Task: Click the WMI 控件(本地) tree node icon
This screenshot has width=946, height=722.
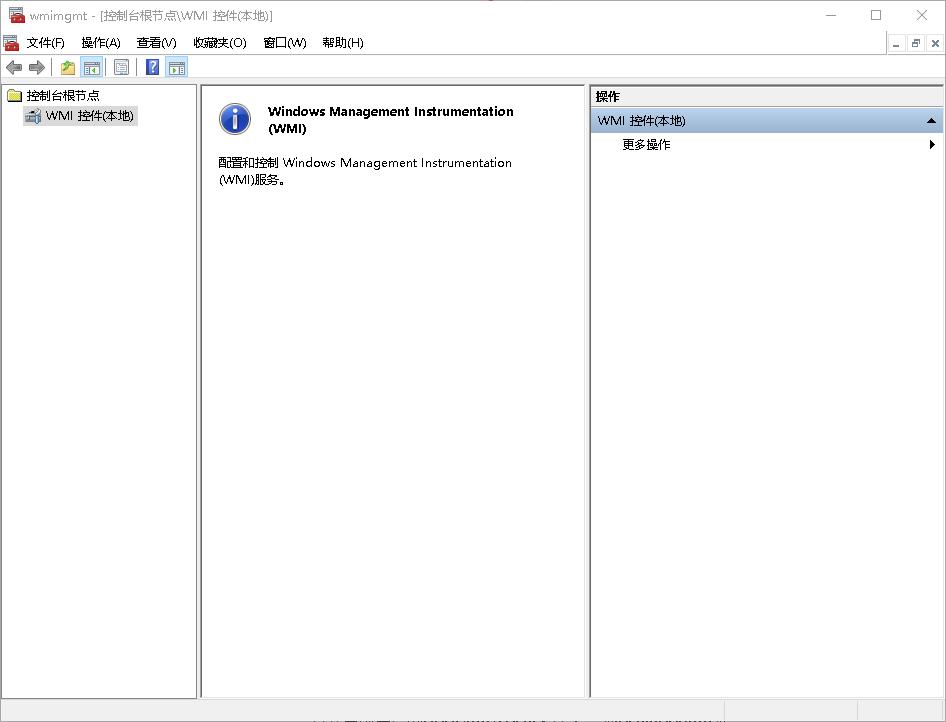Action: tap(34, 115)
